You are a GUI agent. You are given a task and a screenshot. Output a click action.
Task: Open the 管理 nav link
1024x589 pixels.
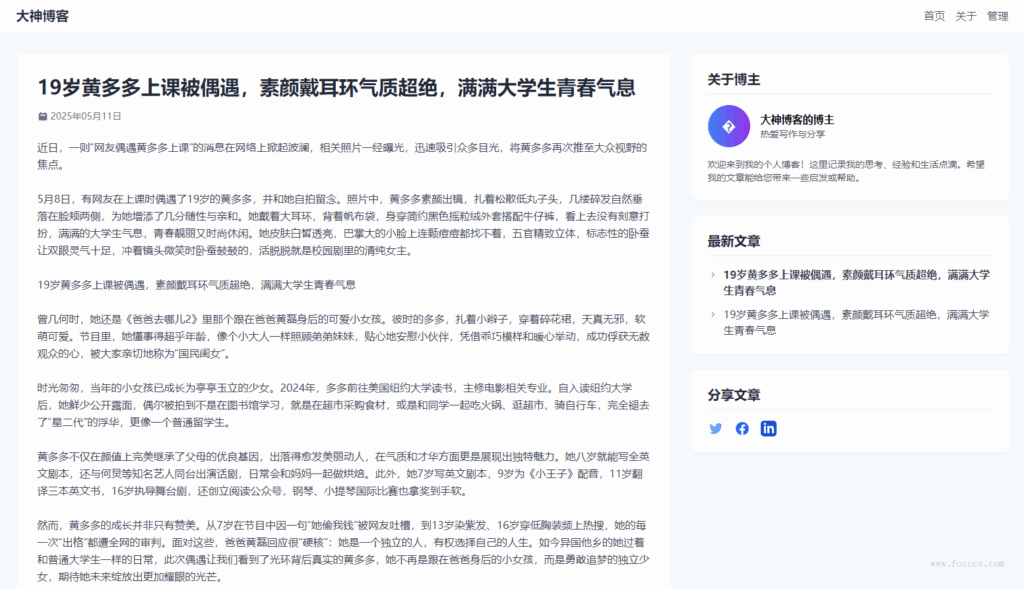tap(997, 16)
